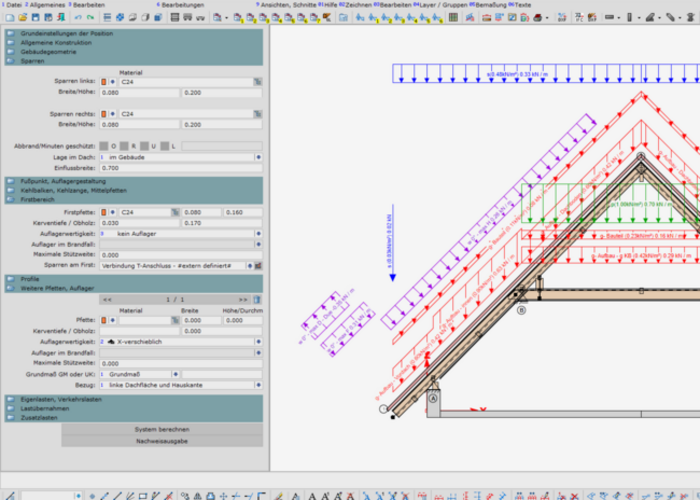Expand Kehlbalken, Kehlzange, Mittelpfetten section
The height and width of the screenshot is (500, 700).
coord(133,190)
